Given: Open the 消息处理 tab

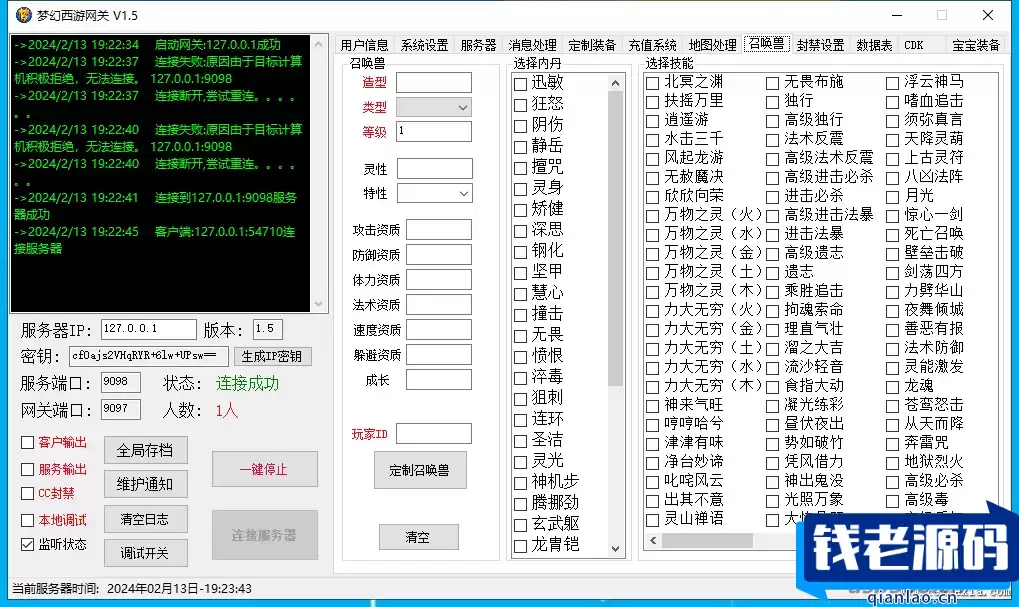Looking at the screenshot, I should point(532,45).
